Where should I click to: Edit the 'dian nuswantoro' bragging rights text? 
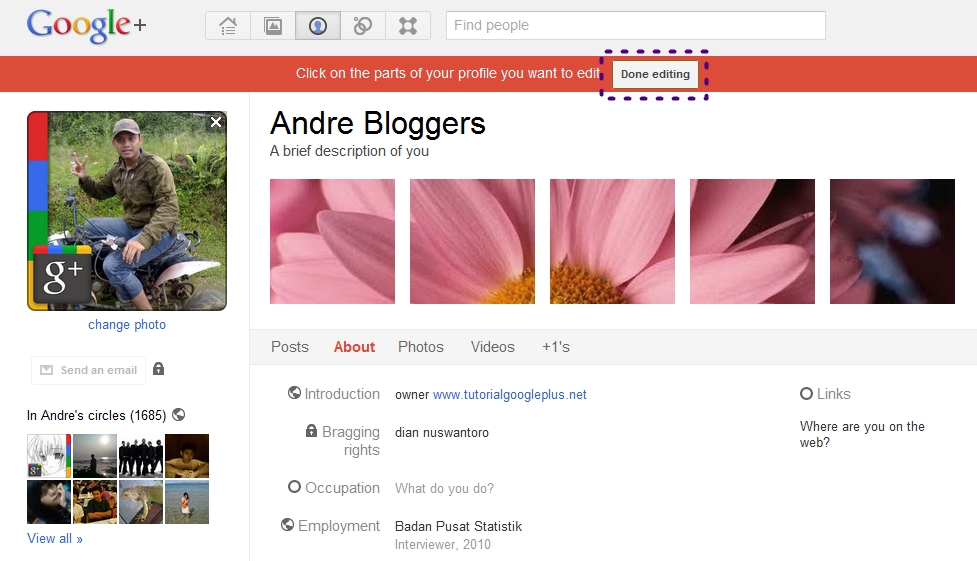[x=442, y=432]
